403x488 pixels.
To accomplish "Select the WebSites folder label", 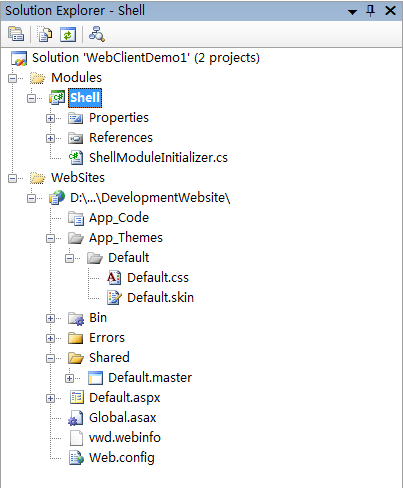I will point(78,178).
